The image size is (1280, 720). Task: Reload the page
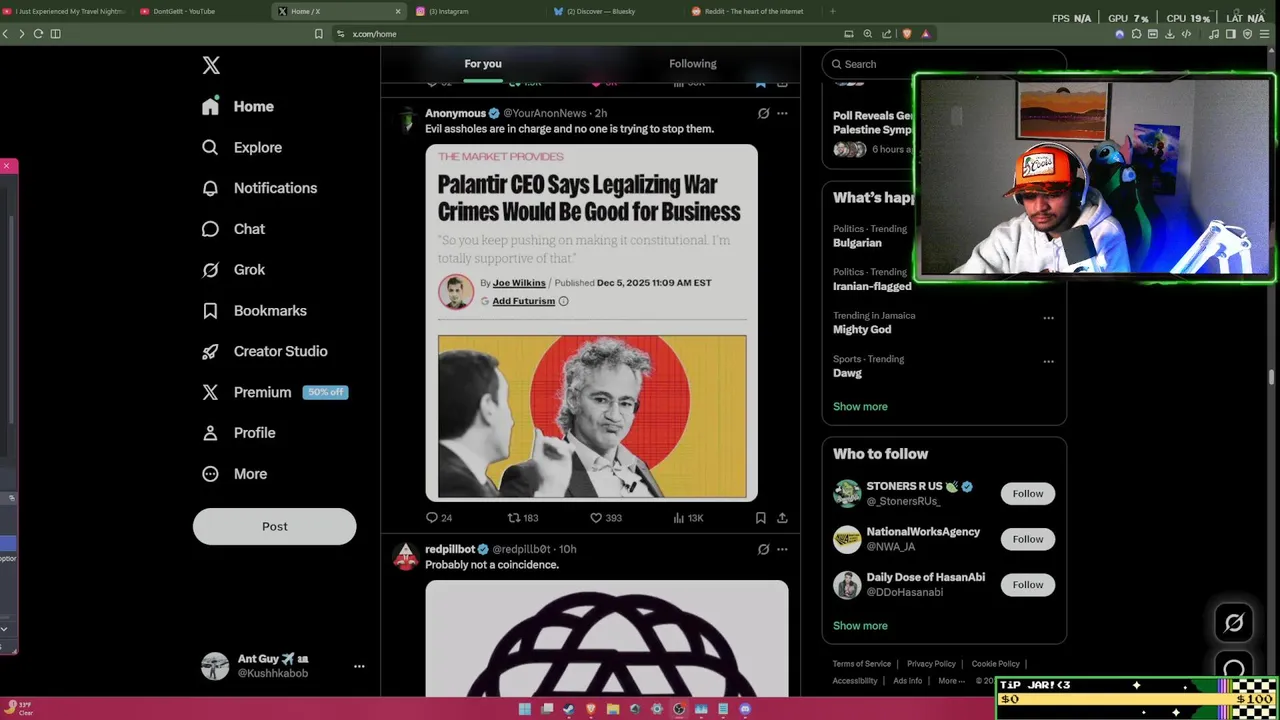coord(38,33)
